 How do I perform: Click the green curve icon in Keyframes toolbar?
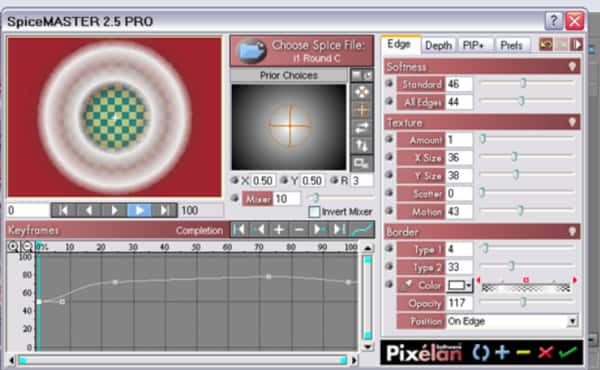362,230
